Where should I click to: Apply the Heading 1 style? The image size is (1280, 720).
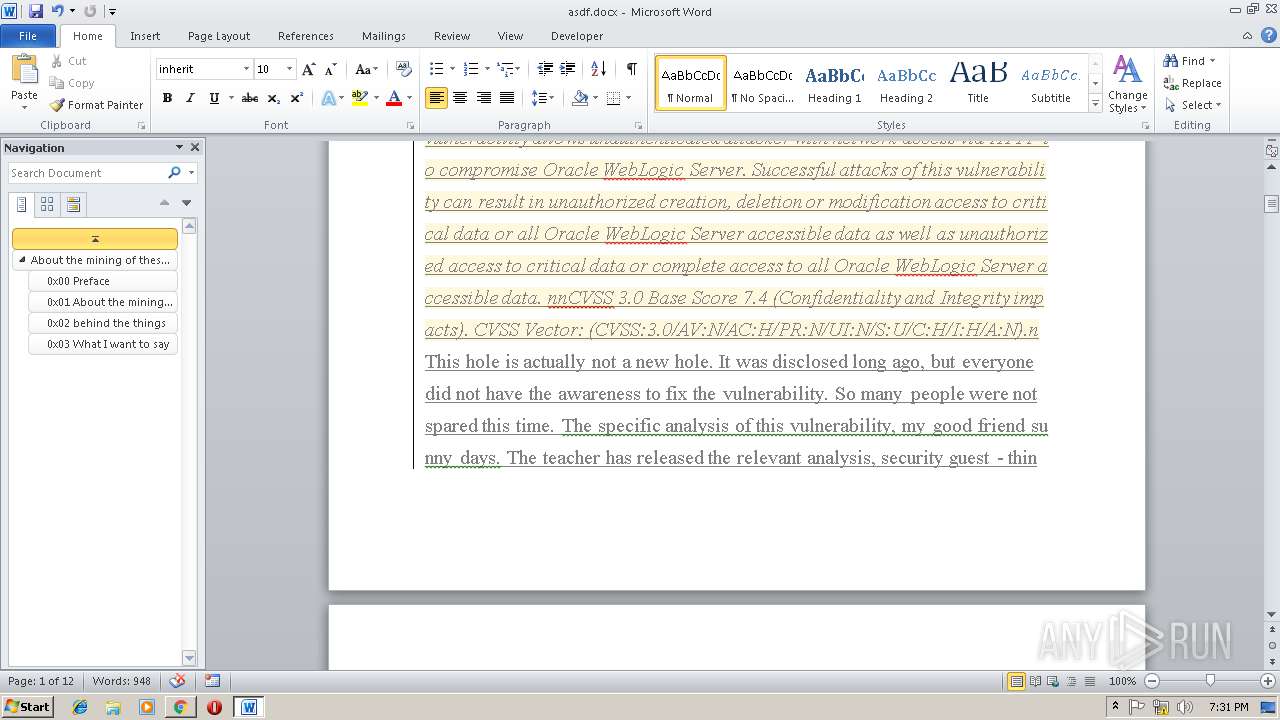(834, 83)
